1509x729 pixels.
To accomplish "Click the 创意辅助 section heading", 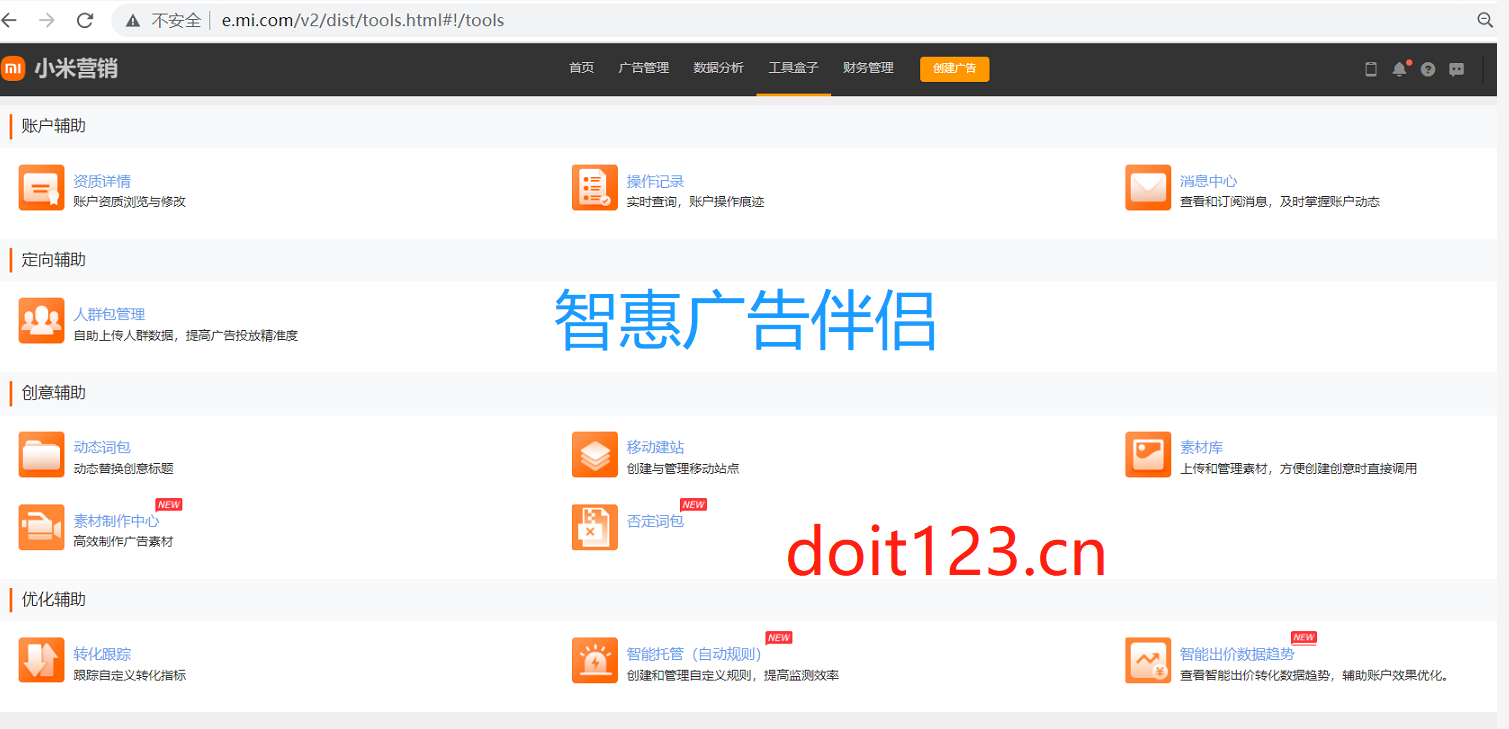I will tap(54, 392).
